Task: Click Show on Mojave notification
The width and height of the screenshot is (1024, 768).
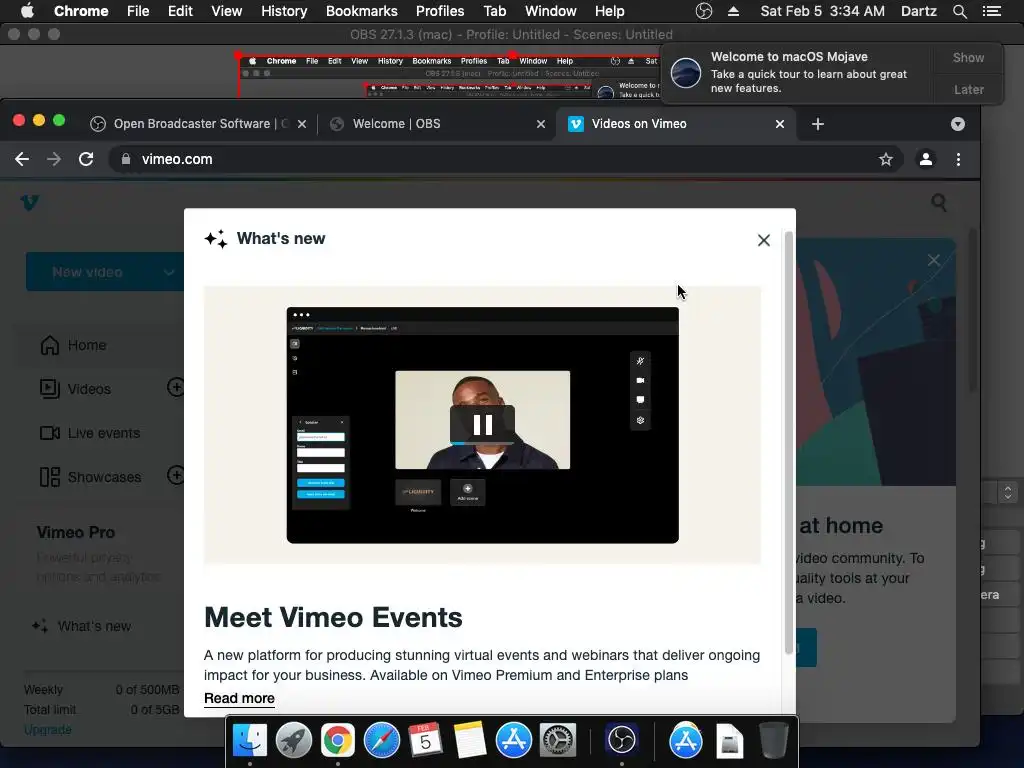Action: point(968,57)
